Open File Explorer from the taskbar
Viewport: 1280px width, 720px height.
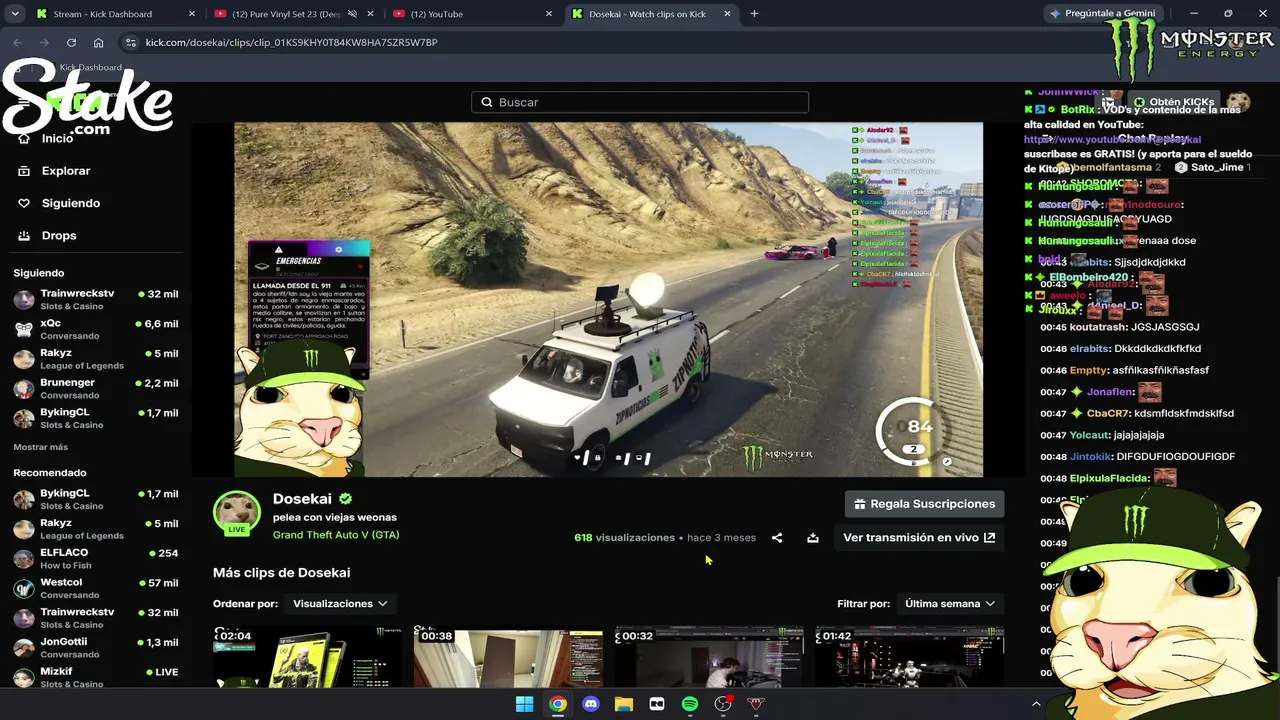point(624,704)
